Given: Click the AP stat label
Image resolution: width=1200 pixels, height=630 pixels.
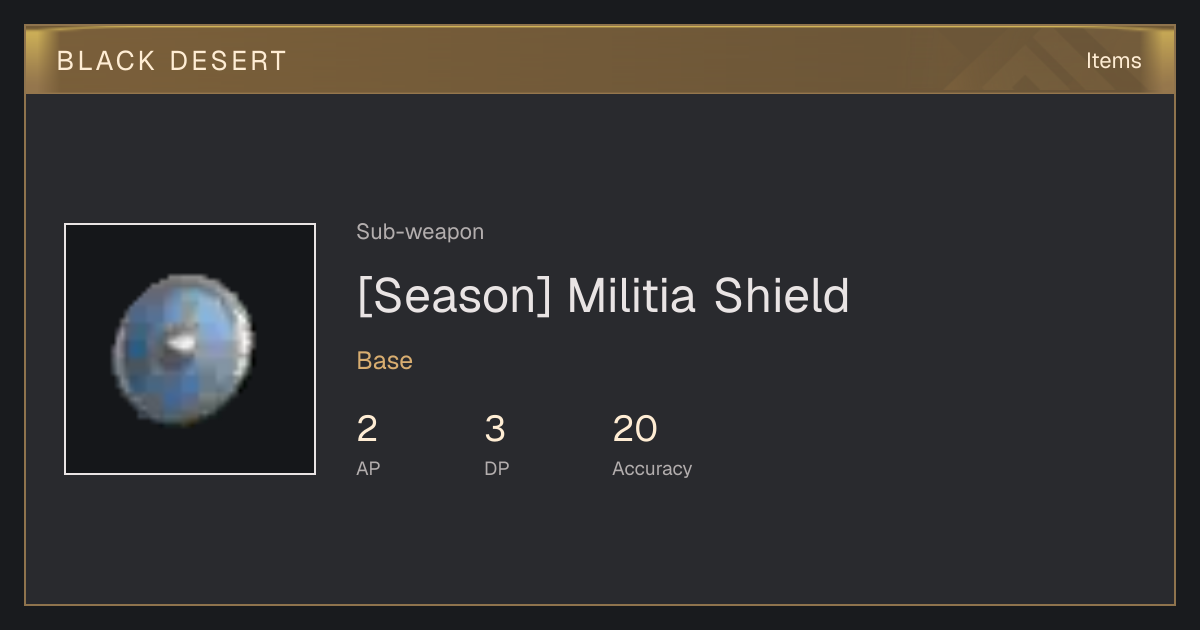Looking at the screenshot, I should [x=368, y=468].
